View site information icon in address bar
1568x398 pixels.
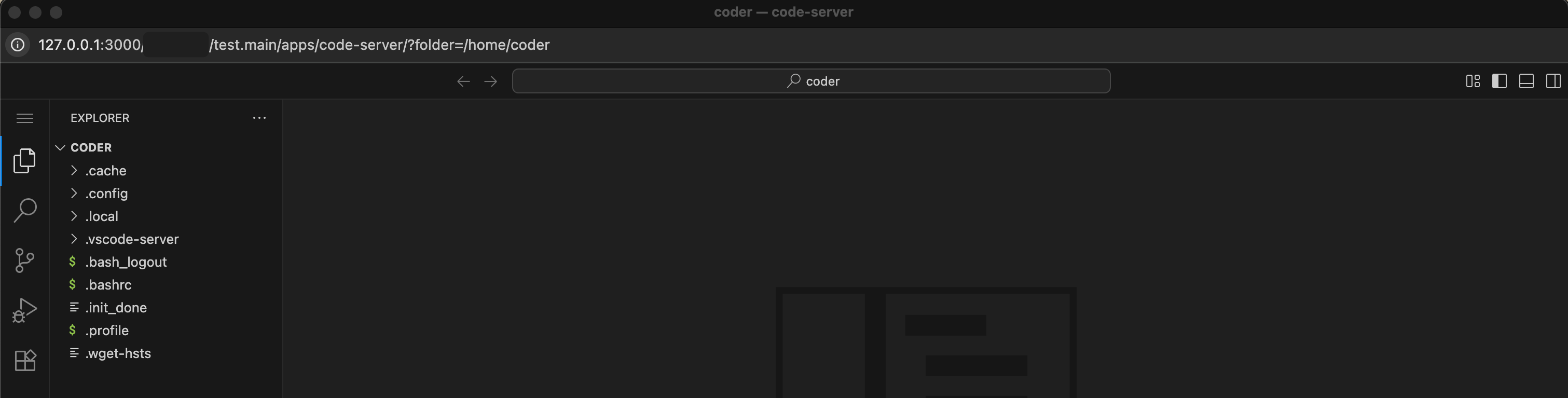[x=18, y=45]
